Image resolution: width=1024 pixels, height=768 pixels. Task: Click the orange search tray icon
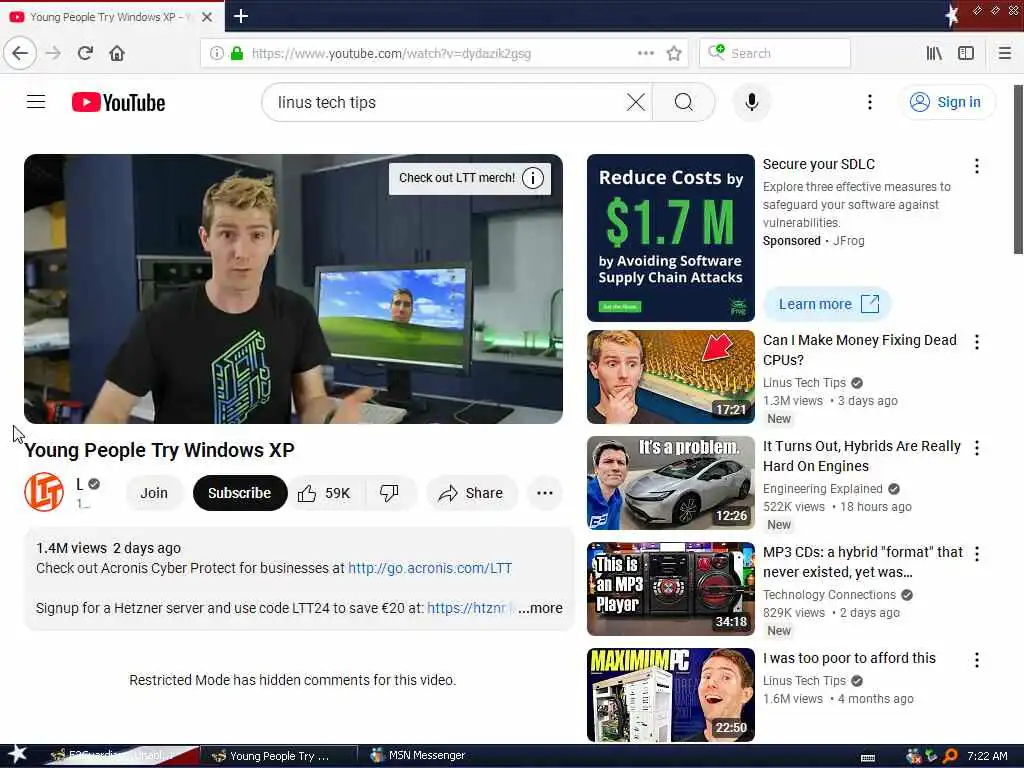(x=950, y=756)
